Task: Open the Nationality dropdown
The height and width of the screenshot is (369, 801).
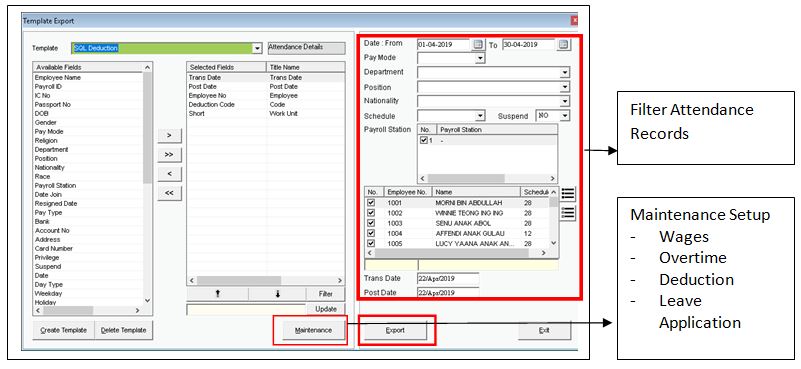Action: 564,101
